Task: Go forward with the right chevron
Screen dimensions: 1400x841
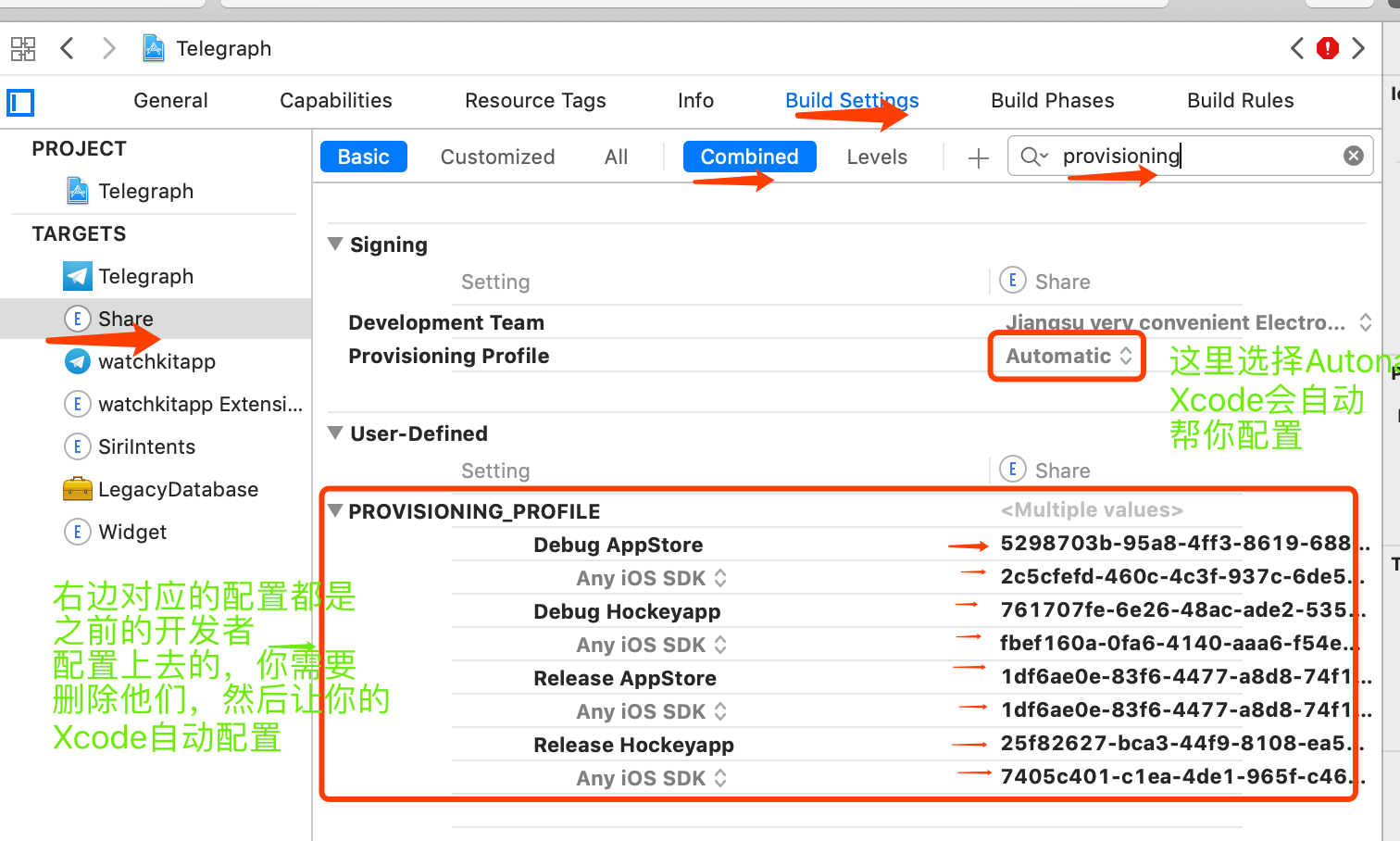Action: (x=109, y=48)
